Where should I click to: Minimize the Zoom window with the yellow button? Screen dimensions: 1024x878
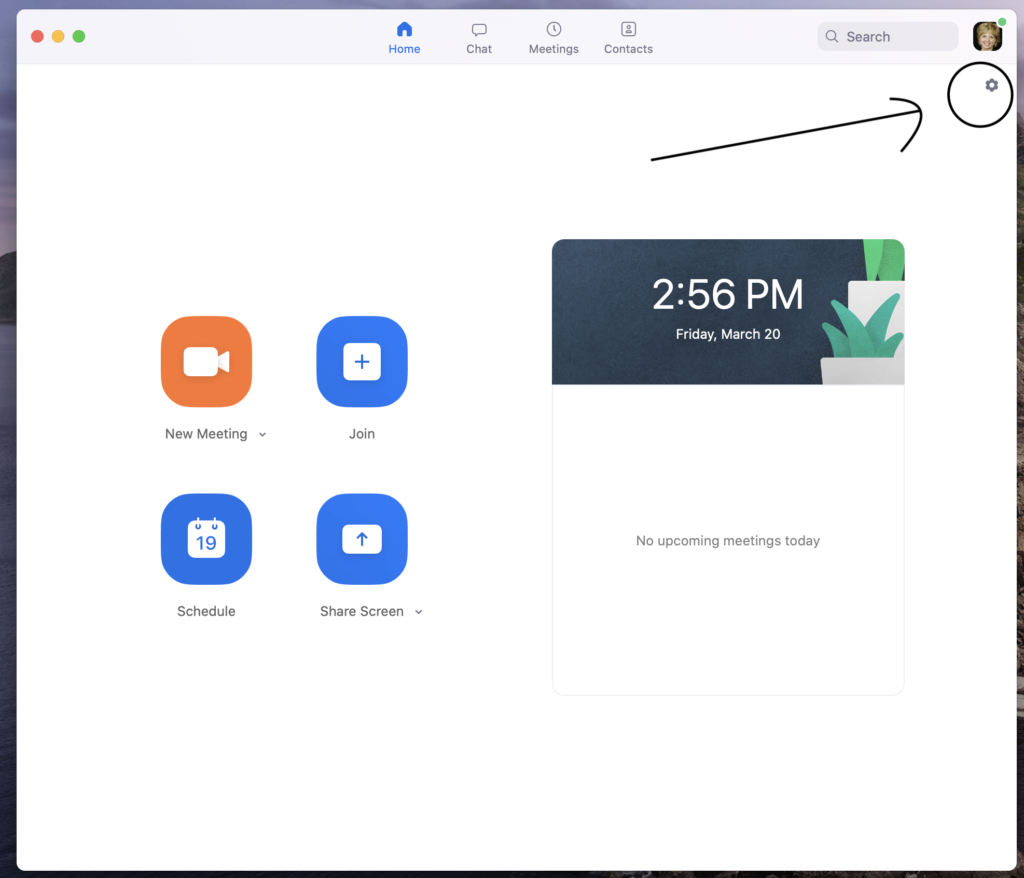tap(58, 37)
